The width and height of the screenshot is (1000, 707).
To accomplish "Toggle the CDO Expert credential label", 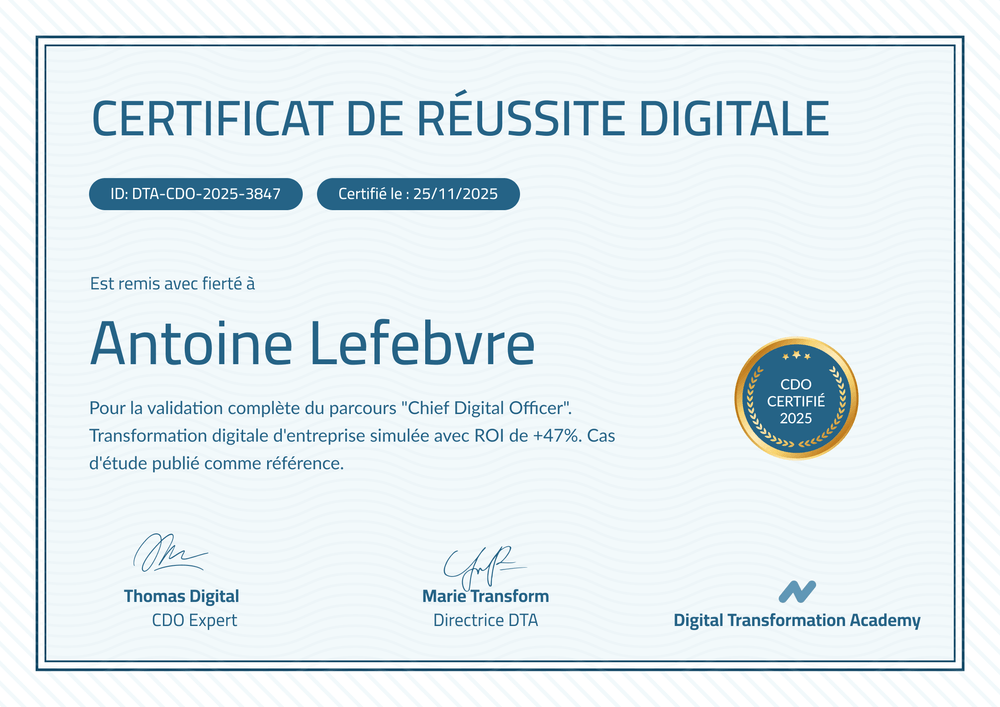I will (x=192, y=619).
